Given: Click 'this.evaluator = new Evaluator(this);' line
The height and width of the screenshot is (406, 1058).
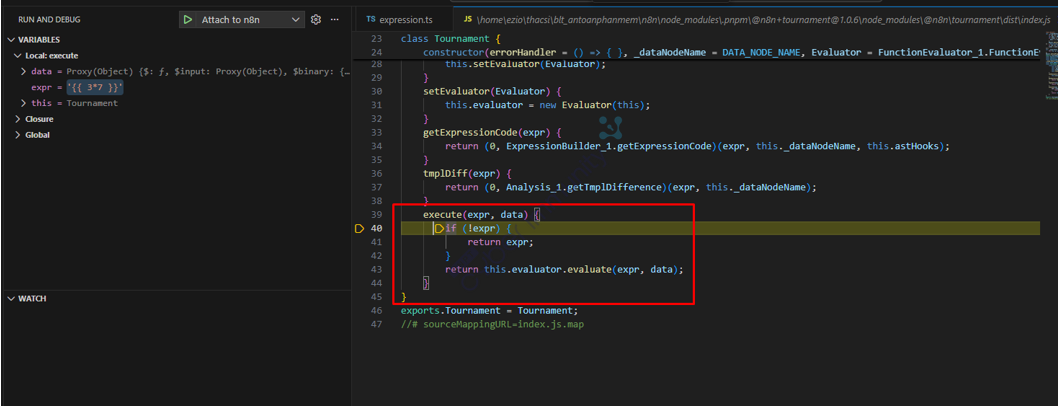Looking at the screenshot, I should pyautogui.click(x=549, y=105).
